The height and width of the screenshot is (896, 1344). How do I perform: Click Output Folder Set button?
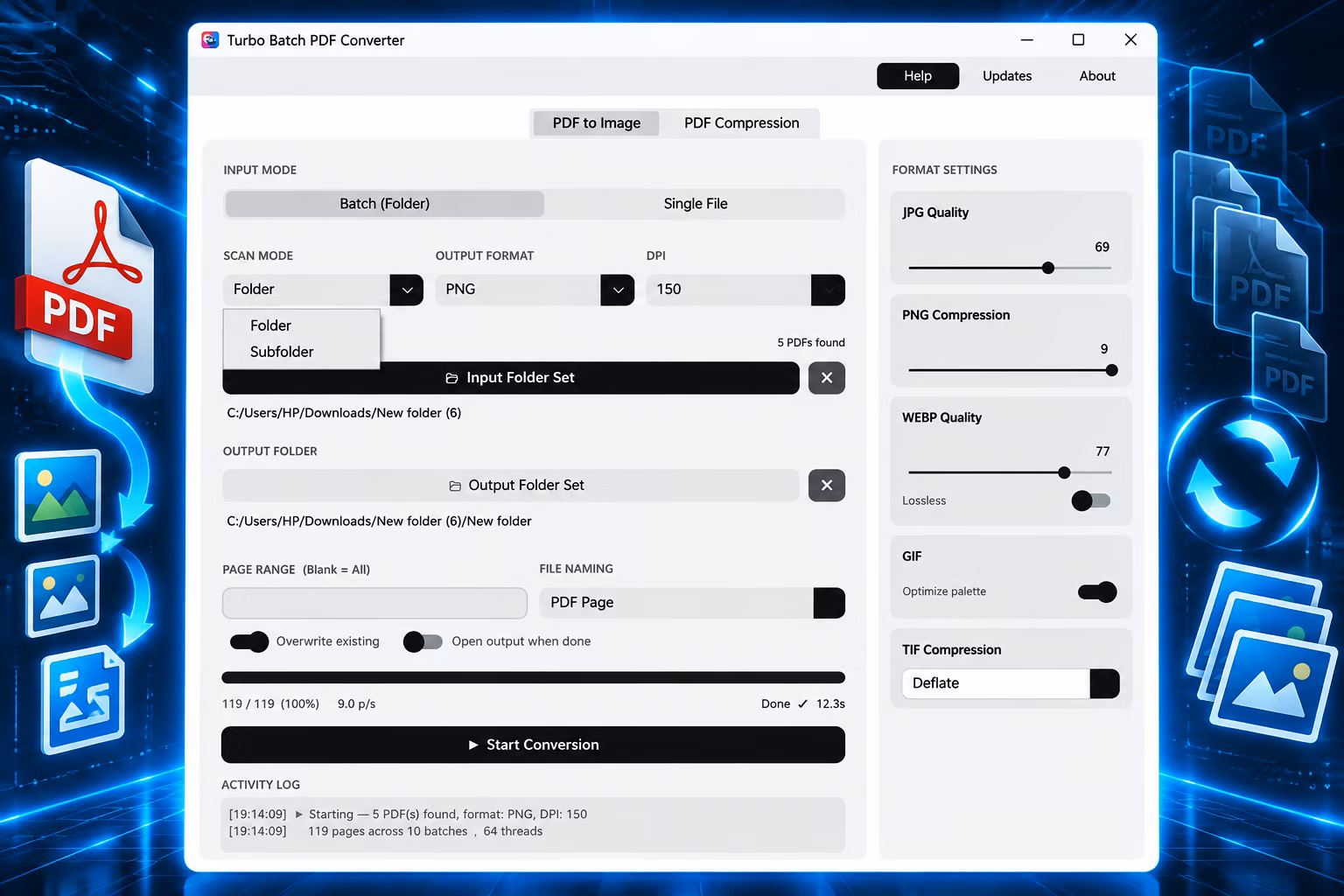tap(511, 486)
